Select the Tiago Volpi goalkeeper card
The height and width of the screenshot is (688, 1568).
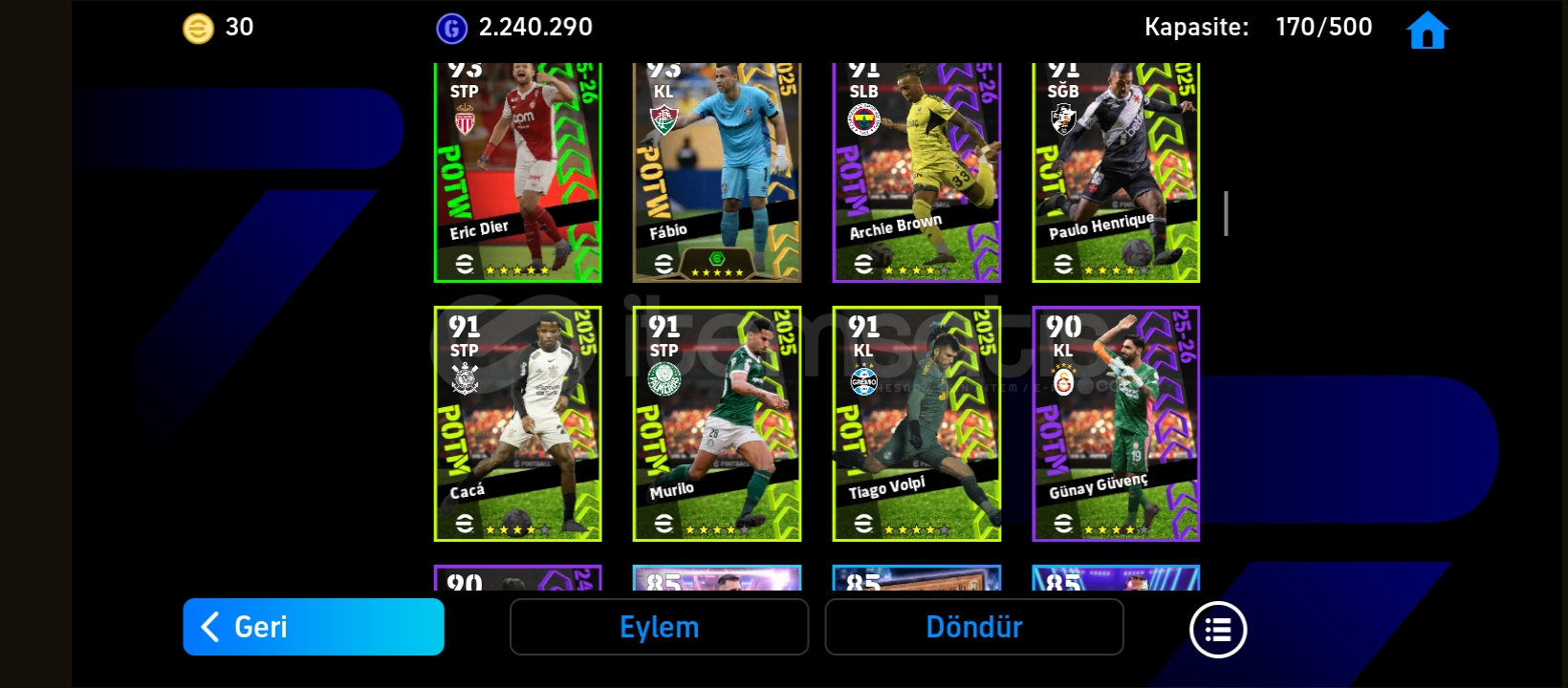917,424
